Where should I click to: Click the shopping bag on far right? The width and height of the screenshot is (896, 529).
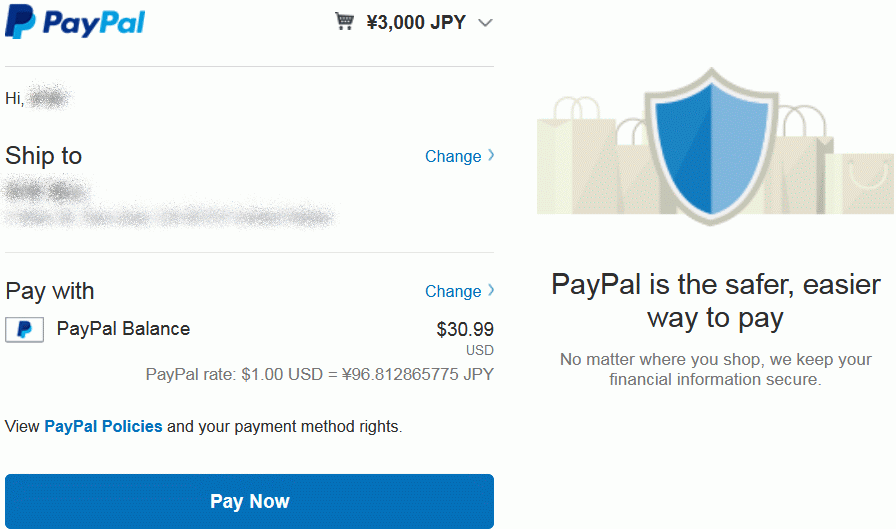[861, 183]
